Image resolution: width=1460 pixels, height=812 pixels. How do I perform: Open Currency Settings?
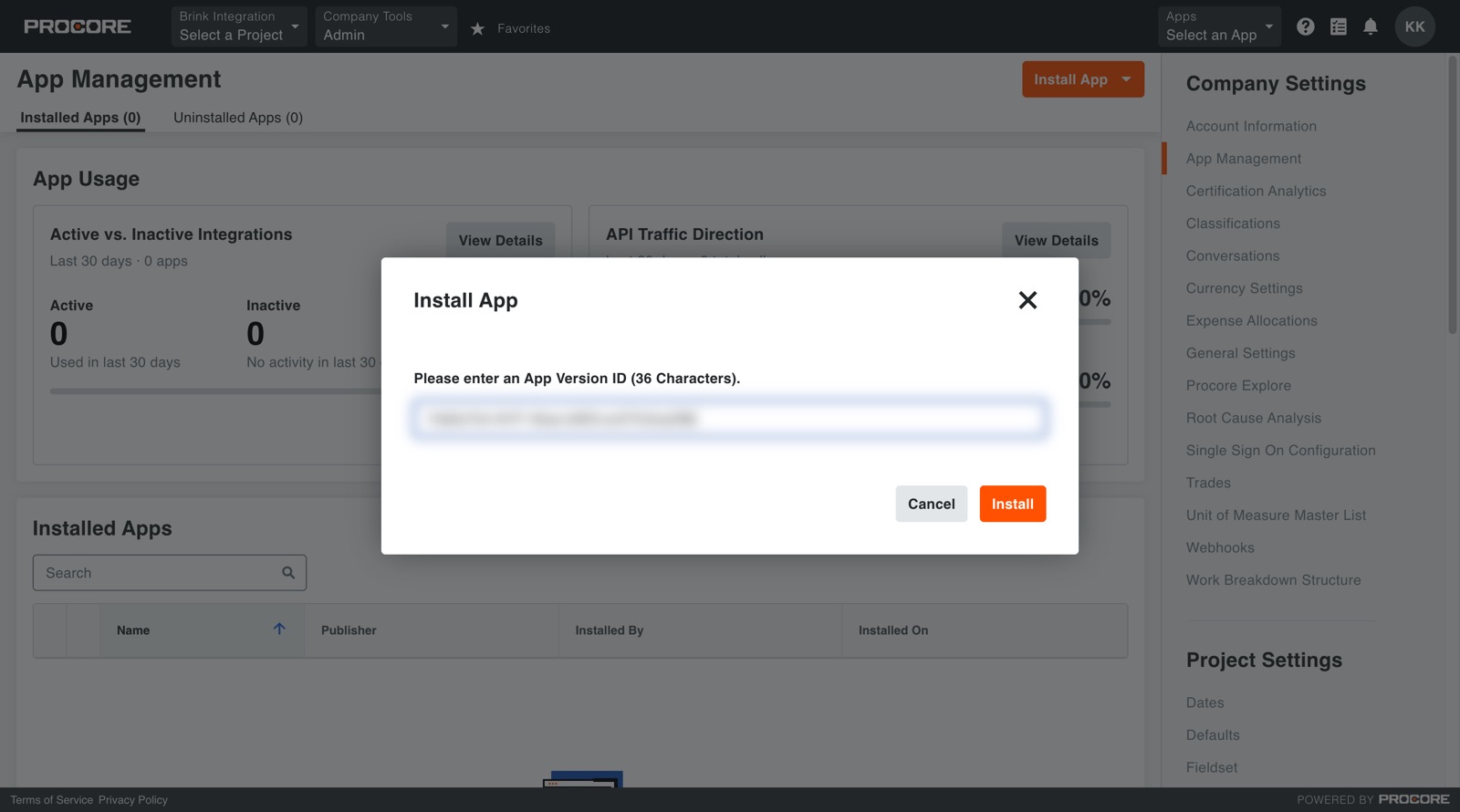(x=1245, y=288)
